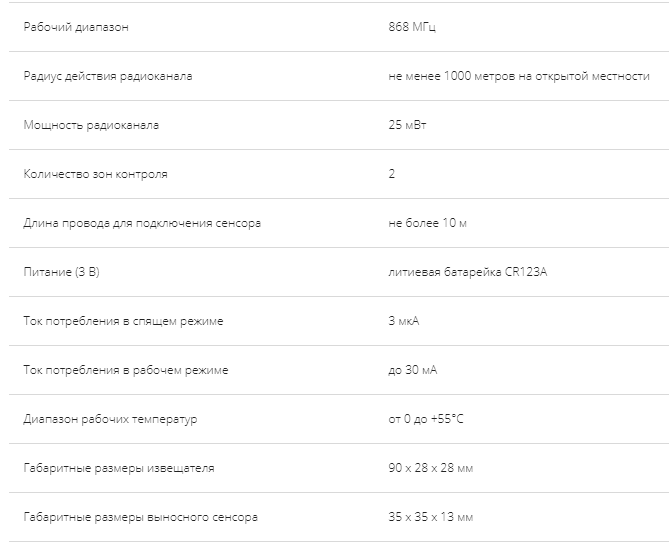This screenshot has height=546, width=669.
Task: Select the '868 МГц' value
Action: (x=412, y=27)
